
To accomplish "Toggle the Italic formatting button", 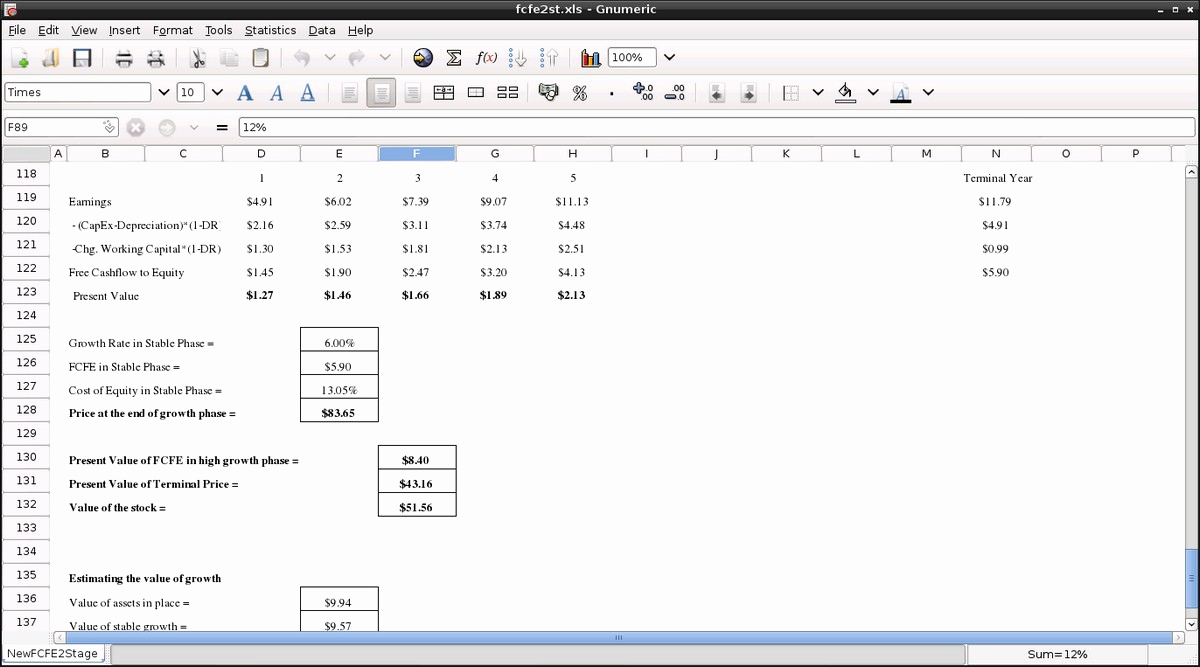I will tap(276, 93).
